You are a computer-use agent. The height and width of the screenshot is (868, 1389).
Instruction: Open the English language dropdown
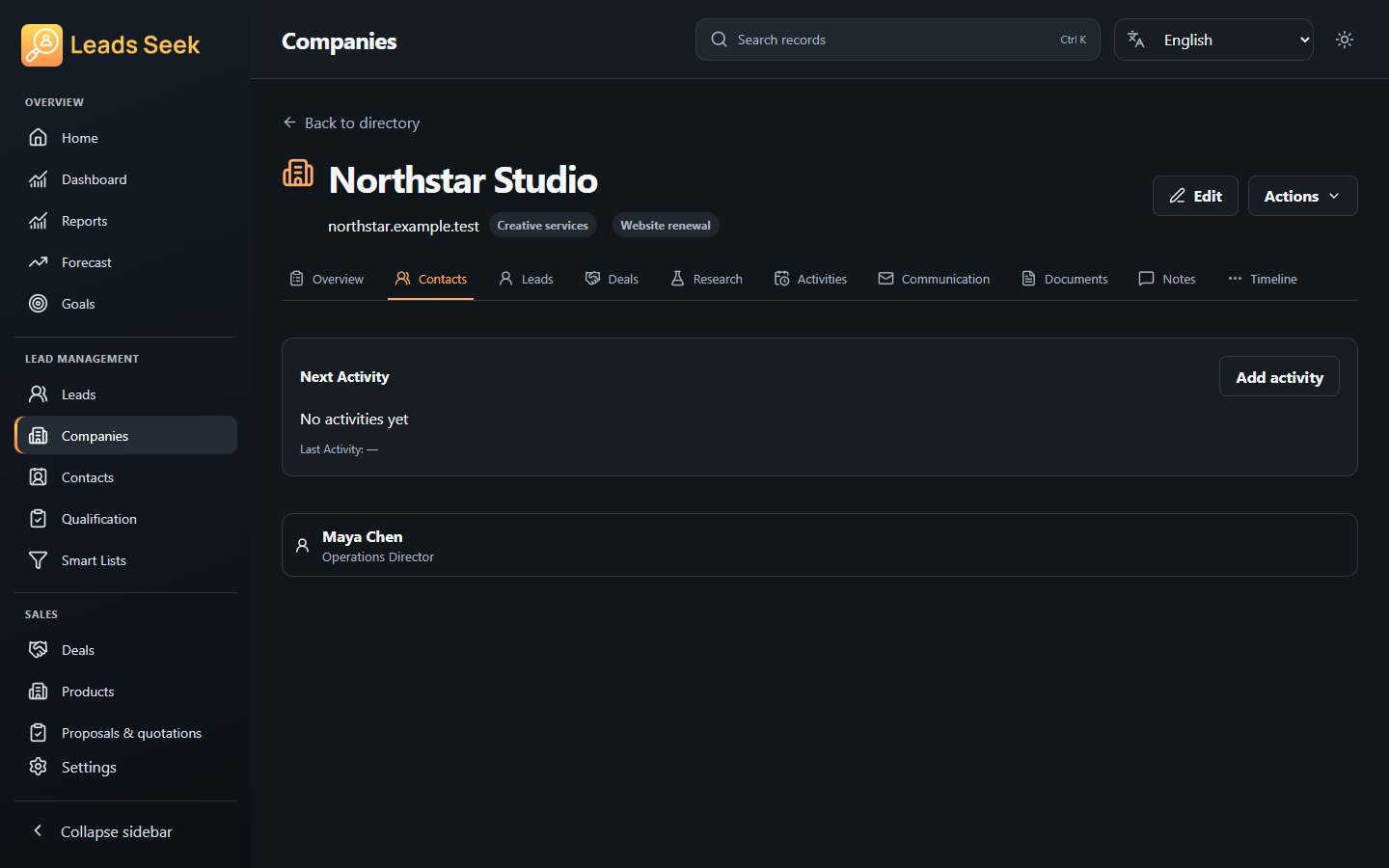click(1213, 40)
